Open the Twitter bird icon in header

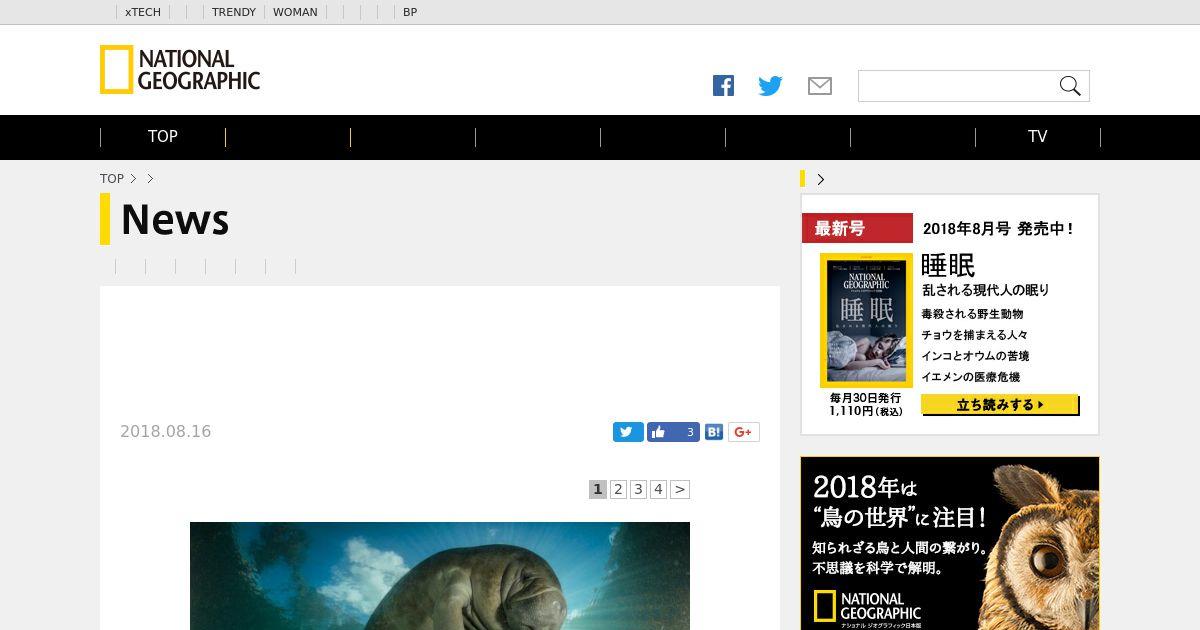(770, 86)
